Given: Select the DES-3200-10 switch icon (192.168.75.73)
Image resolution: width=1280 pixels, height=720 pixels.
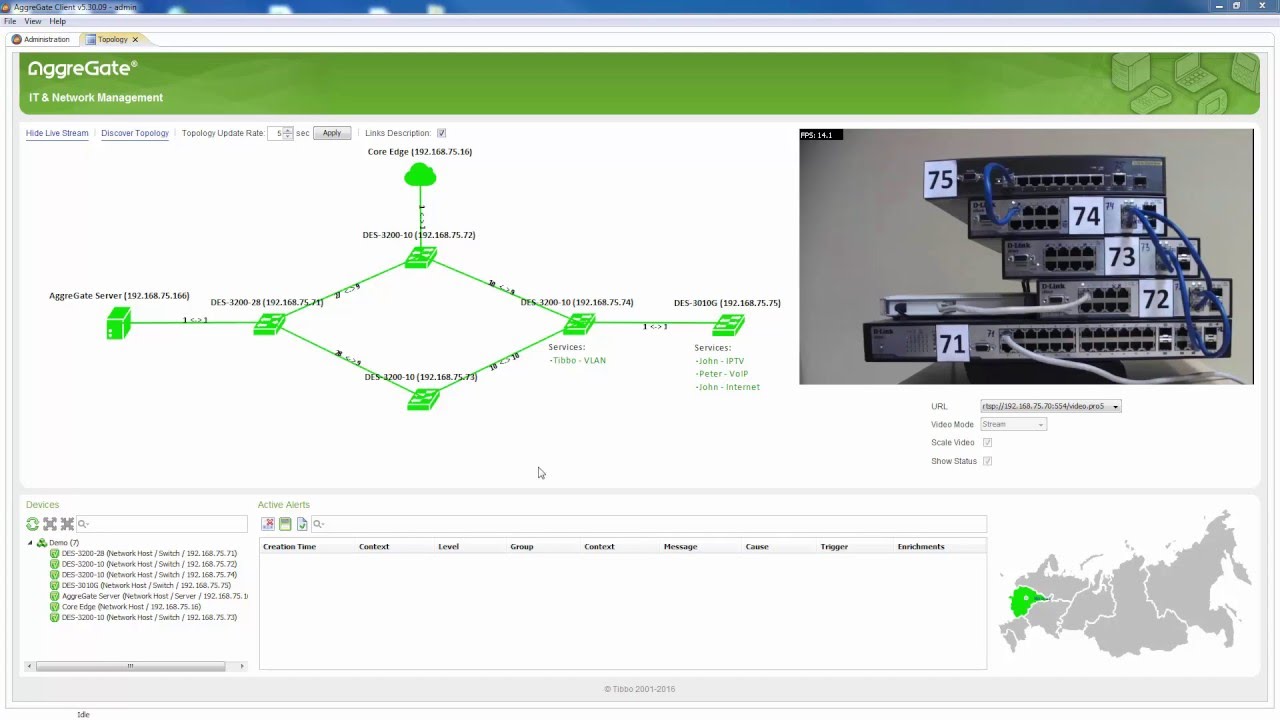Looking at the screenshot, I should coord(423,399).
